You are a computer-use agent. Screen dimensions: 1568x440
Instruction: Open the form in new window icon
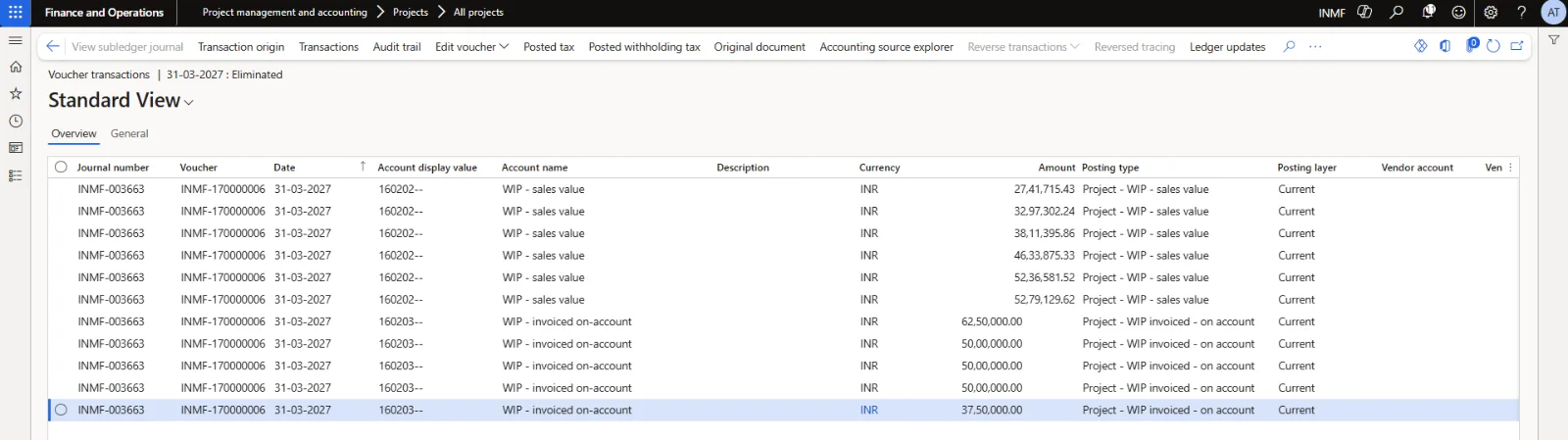pyautogui.click(x=1517, y=46)
